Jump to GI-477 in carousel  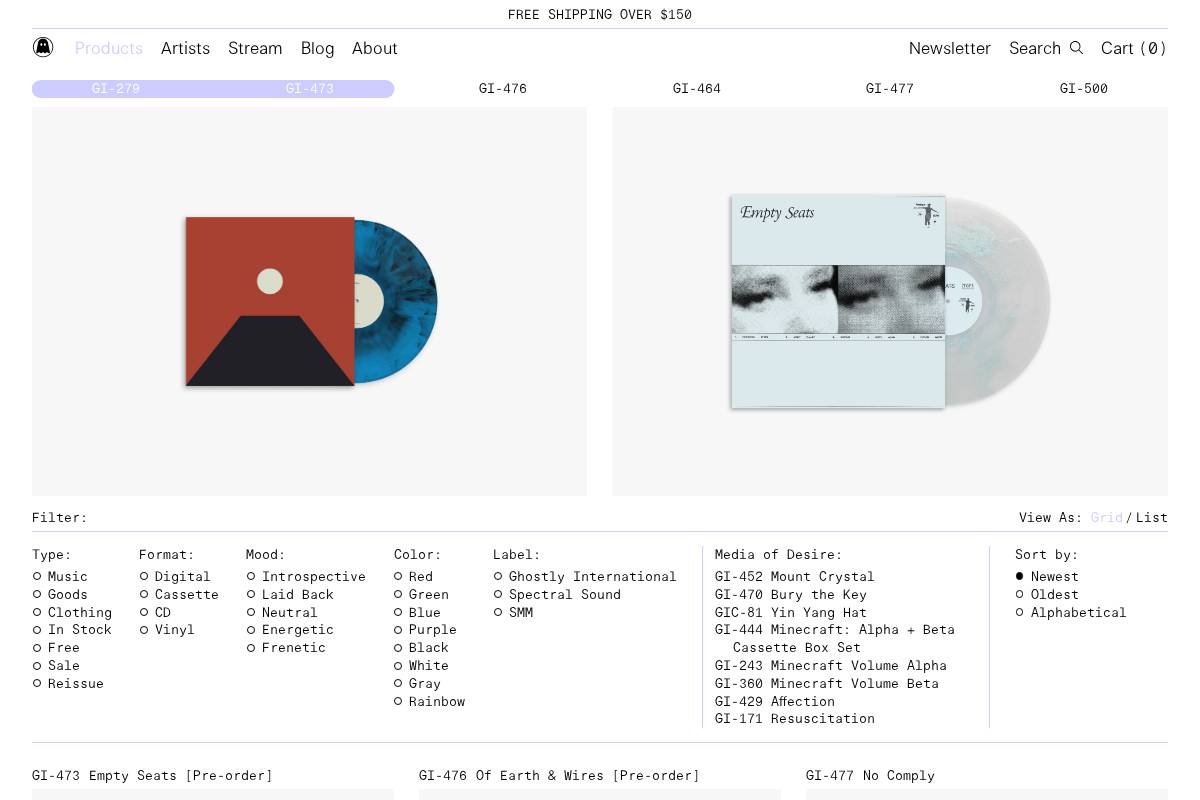click(x=890, y=89)
